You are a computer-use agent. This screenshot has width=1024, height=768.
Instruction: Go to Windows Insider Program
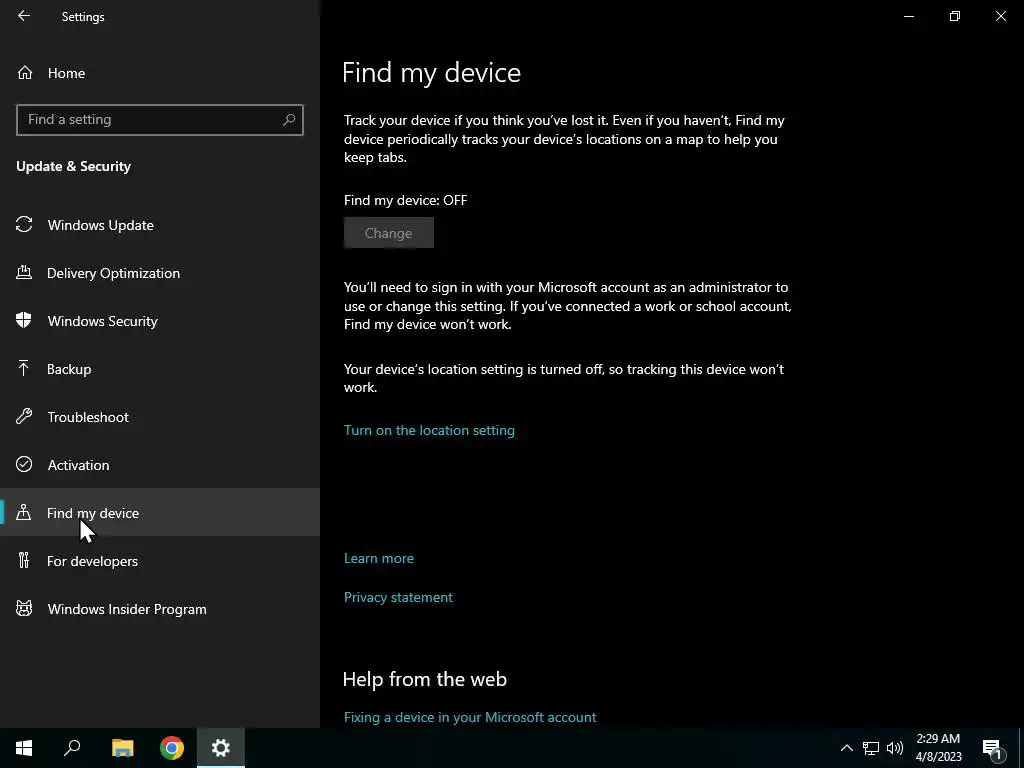[160, 609]
